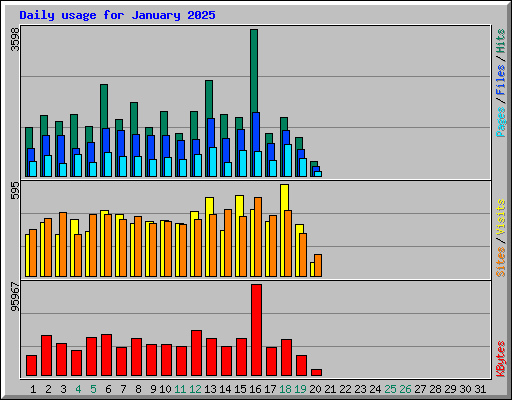The width and height of the screenshot is (512, 400).
Task: Click the Pages legend label
Action: coord(501,122)
